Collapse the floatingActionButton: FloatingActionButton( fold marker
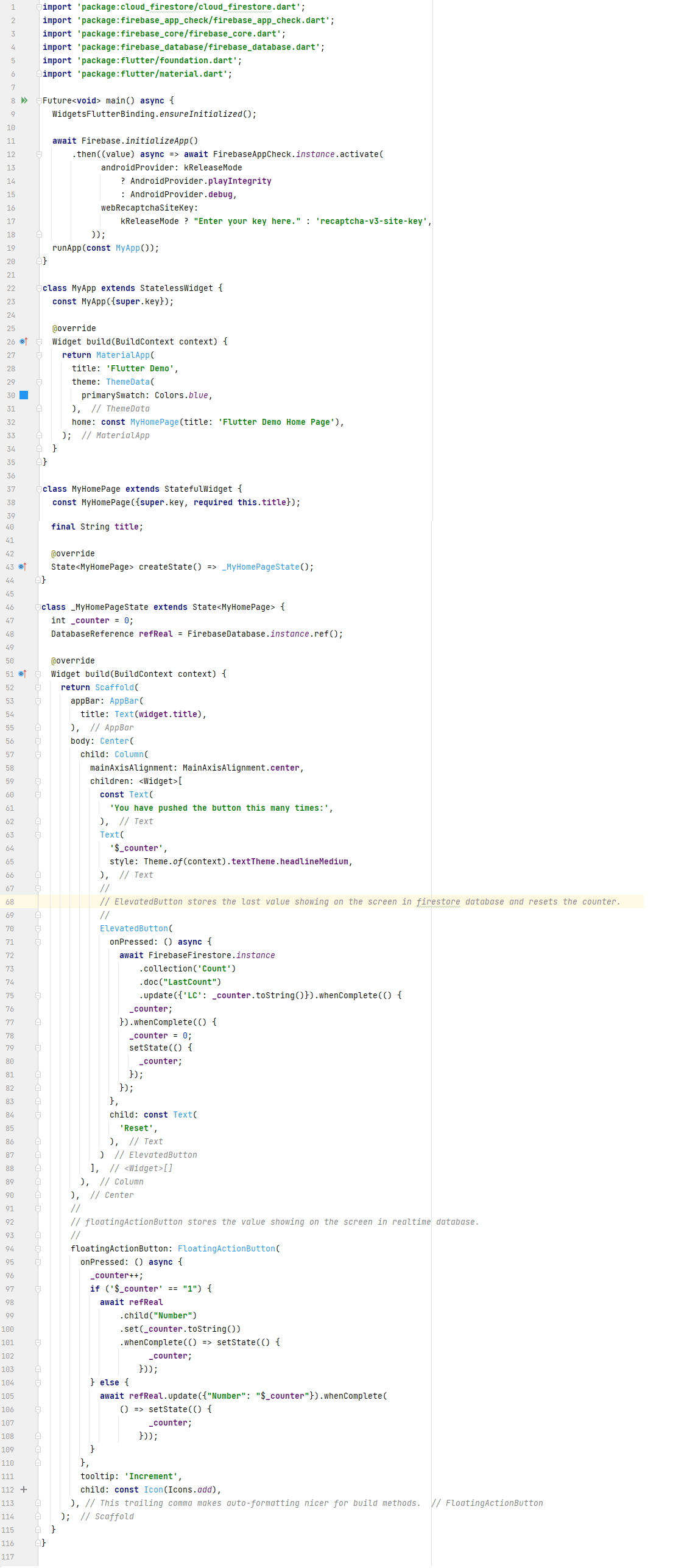 pyautogui.click(x=38, y=1248)
